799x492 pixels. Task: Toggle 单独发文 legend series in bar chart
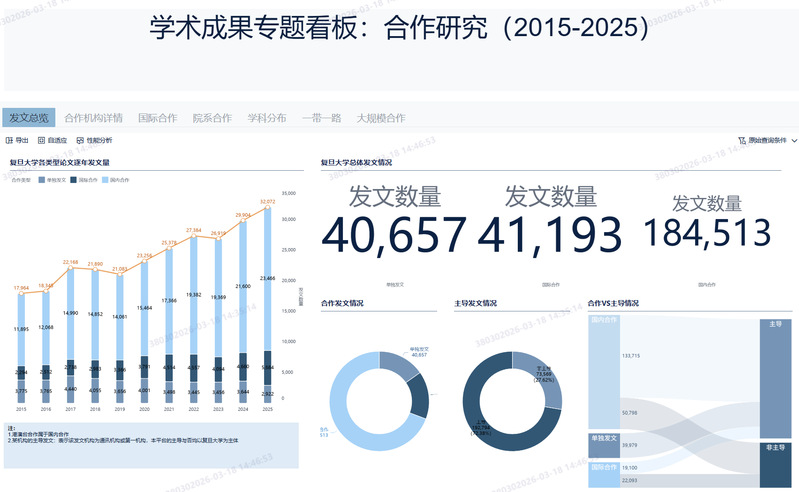pyautogui.click(x=52, y=180)
